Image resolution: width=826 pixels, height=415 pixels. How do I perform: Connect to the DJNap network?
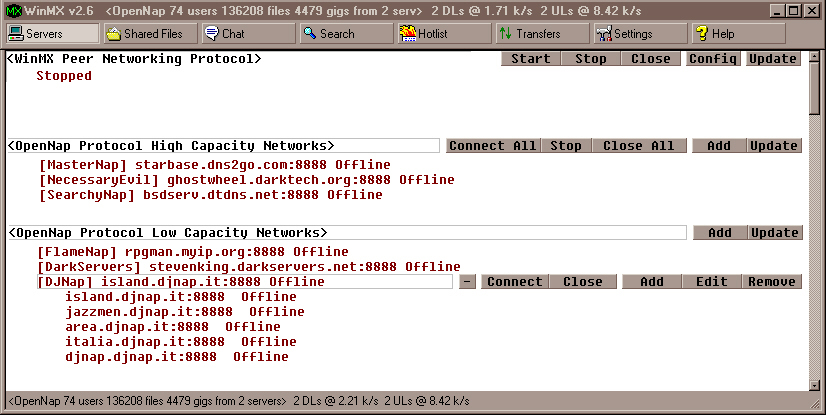515,282
